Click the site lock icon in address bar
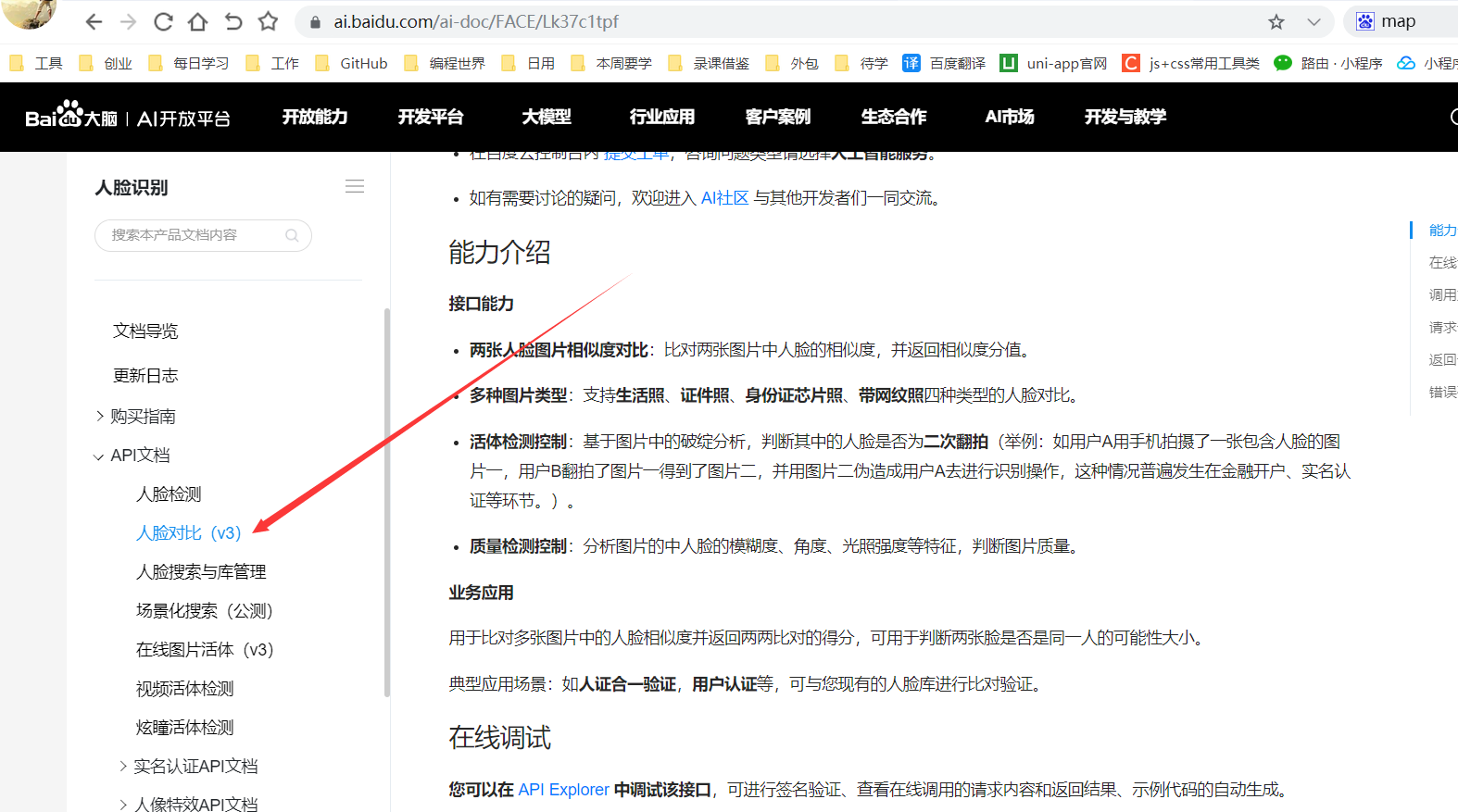 point(315,21)
